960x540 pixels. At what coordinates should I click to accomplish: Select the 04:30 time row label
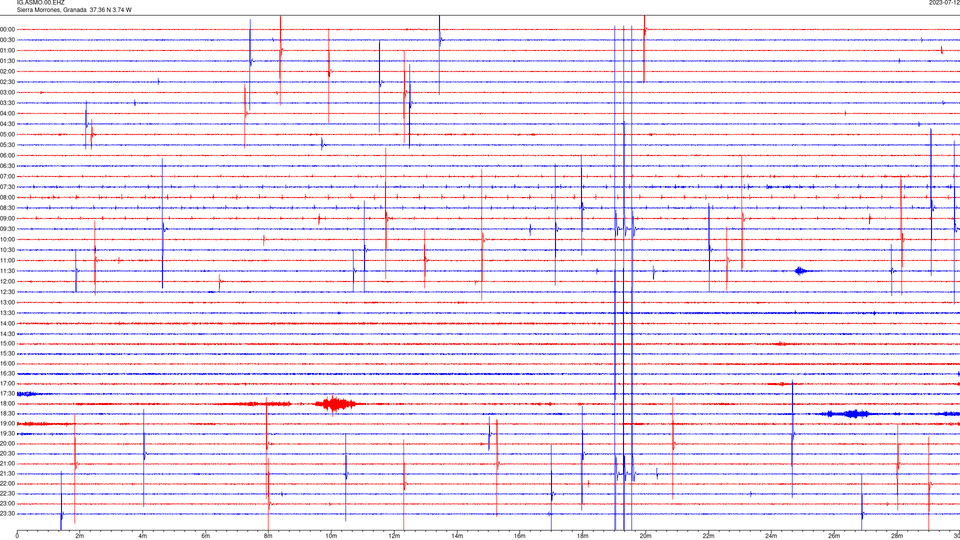click(7, 124)
